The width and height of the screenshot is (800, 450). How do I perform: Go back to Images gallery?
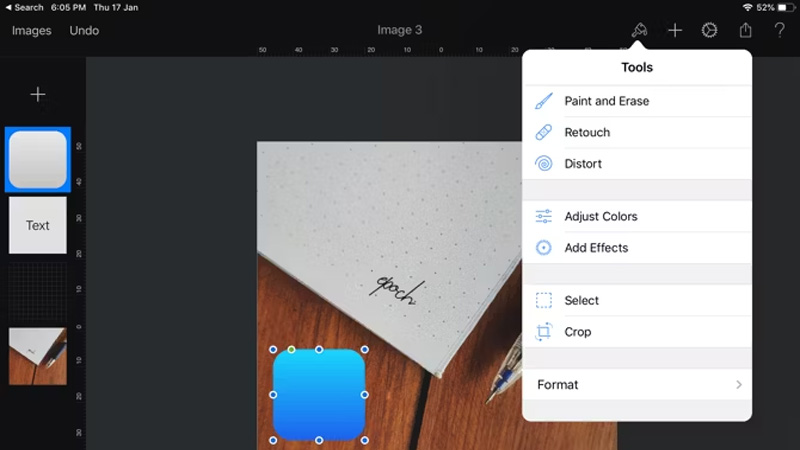(x=32, y=31)
